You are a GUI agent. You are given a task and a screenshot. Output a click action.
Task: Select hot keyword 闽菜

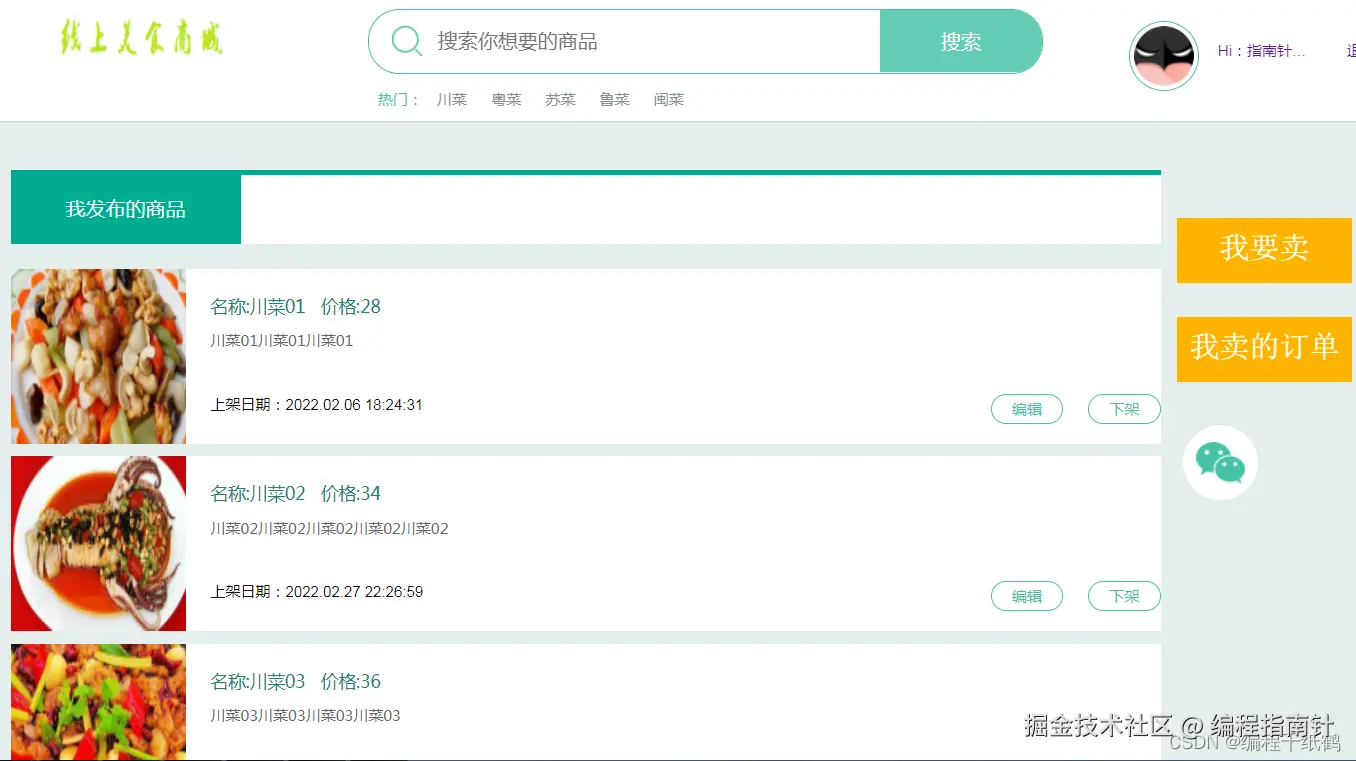669,99
